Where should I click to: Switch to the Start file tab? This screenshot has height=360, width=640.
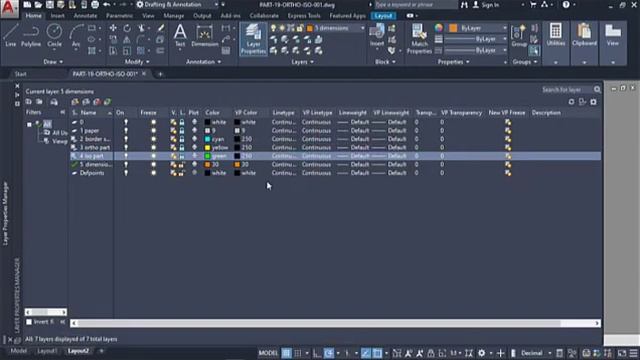[20, 74]
